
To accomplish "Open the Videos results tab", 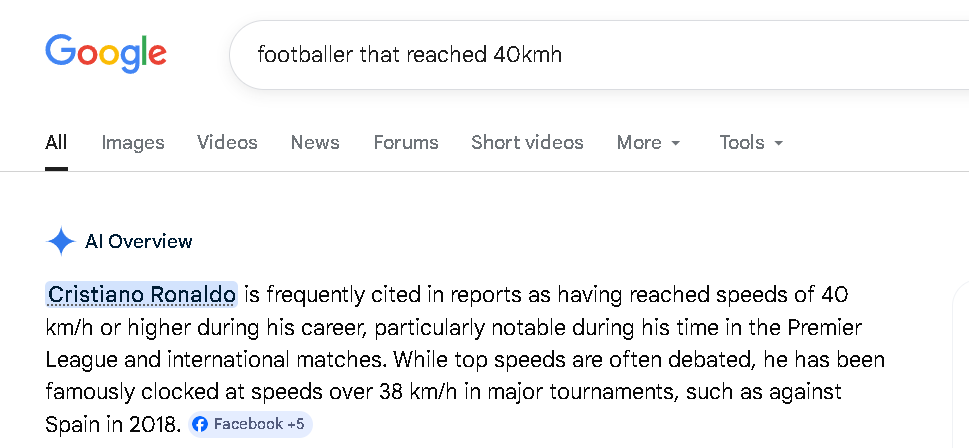I will (x=227, y=142).
